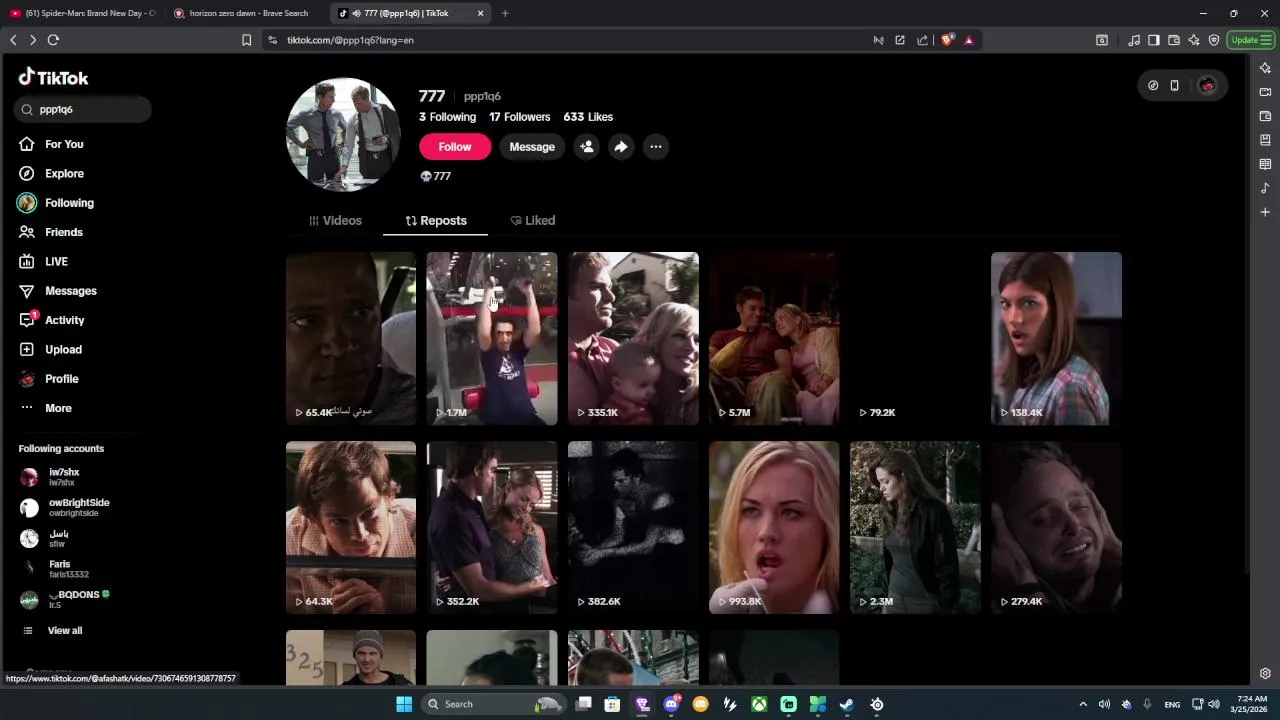Open Windows Start menu
Screen dimensions: 1280x720
point(404,704)
